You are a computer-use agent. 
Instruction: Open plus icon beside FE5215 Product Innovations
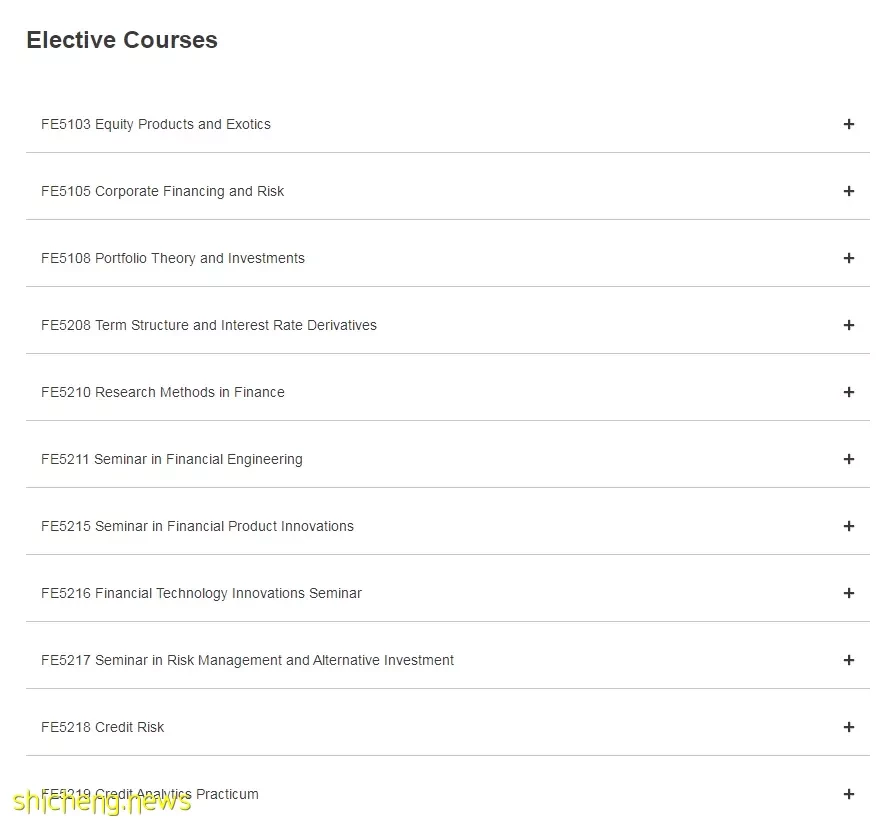click(x=848, y=526)
